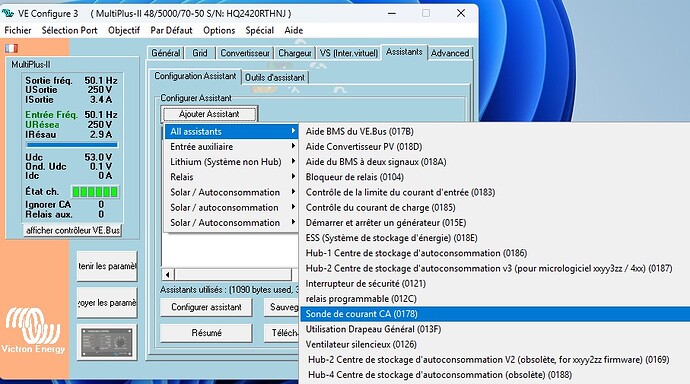Click the assistant list horizontal scrollbar track
The width and height of the screenshot is (690, 384).
click(x=233, y=275)
